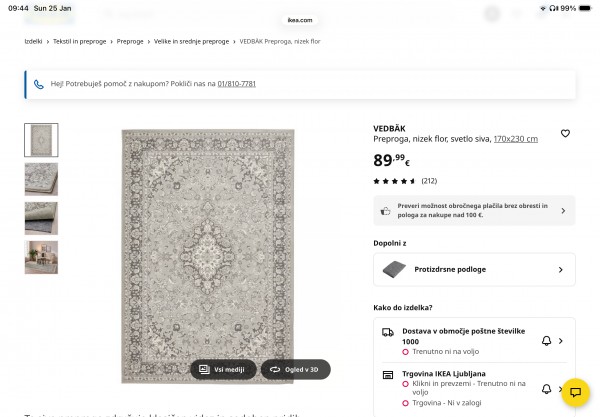Expand instalment payment info chevron
The height and width of the screenshot is (417, 600).
562,211
